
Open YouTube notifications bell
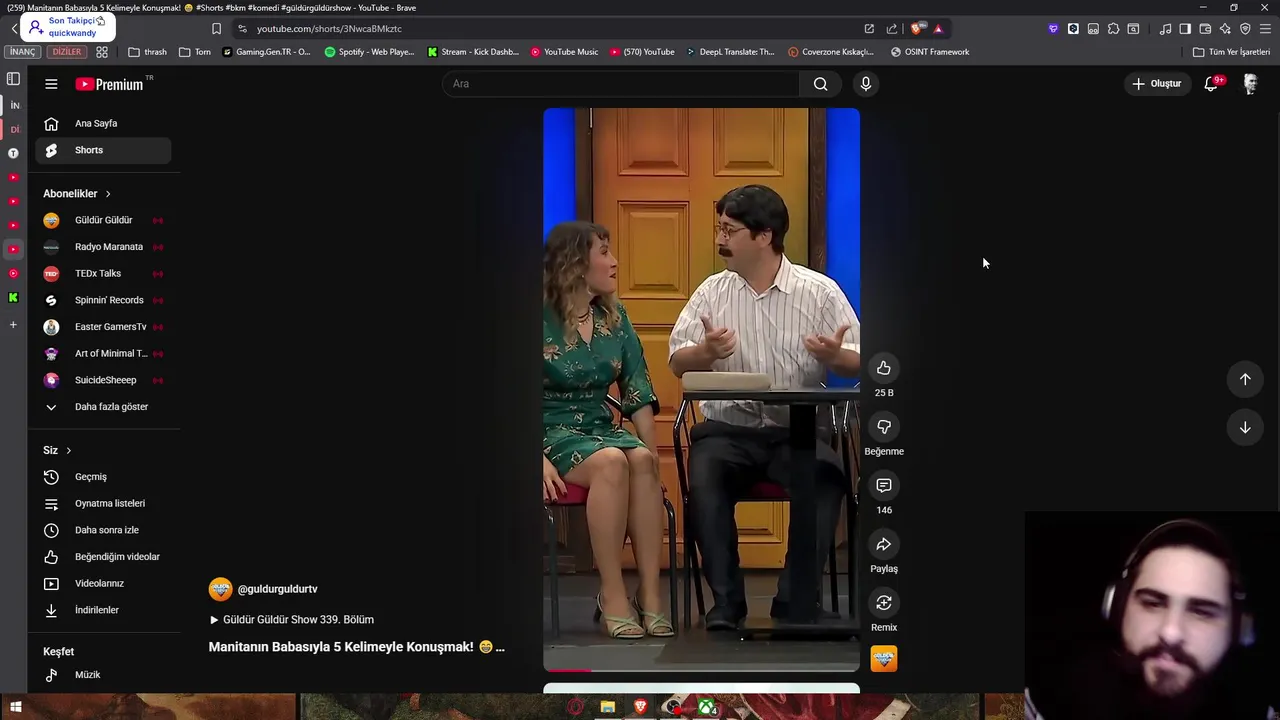pyautogui.click(x=1211, y=84)
